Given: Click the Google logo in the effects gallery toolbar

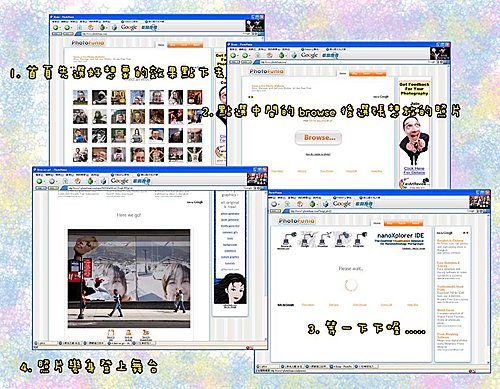Looking at the screenshot, I should pos(129,27).
